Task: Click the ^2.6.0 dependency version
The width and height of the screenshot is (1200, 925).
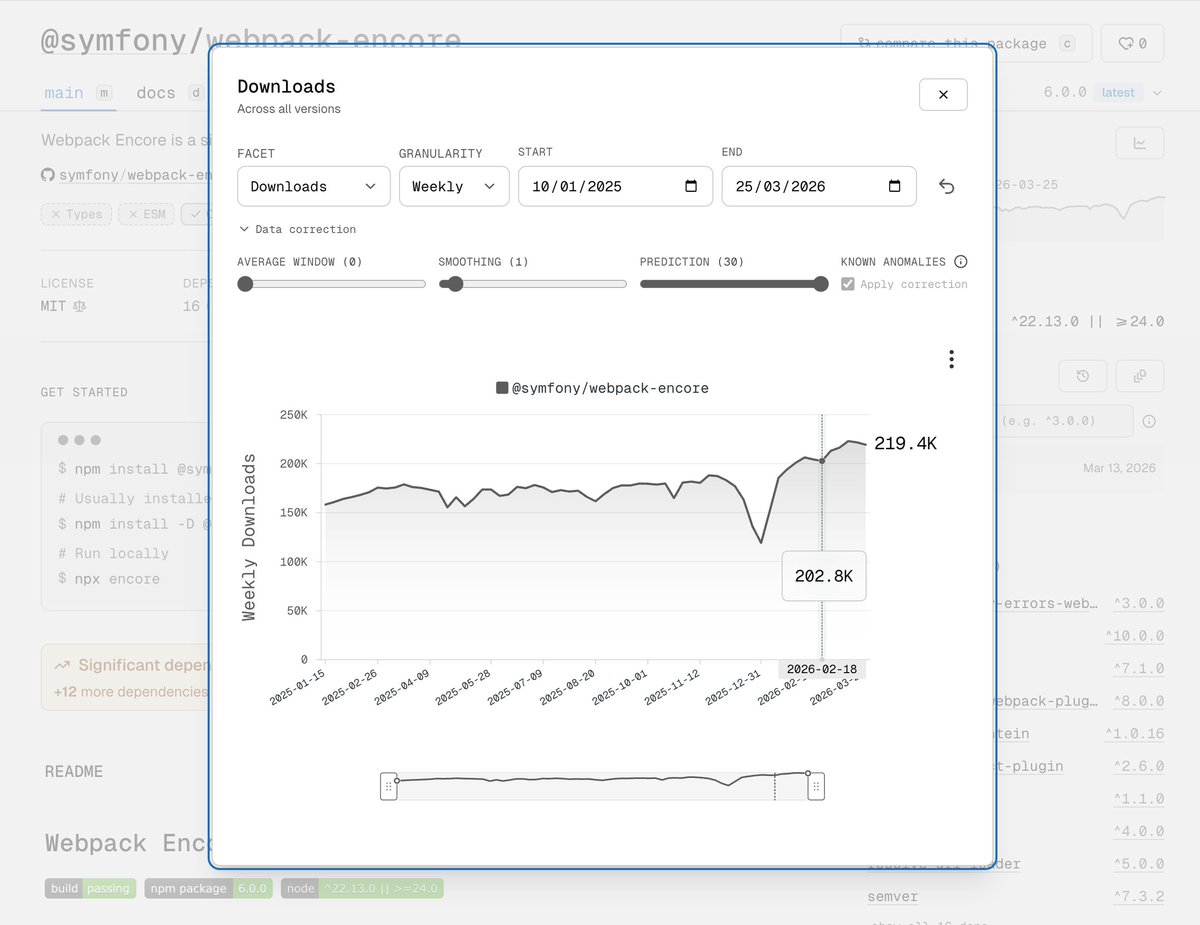Action: point(1138,766)
